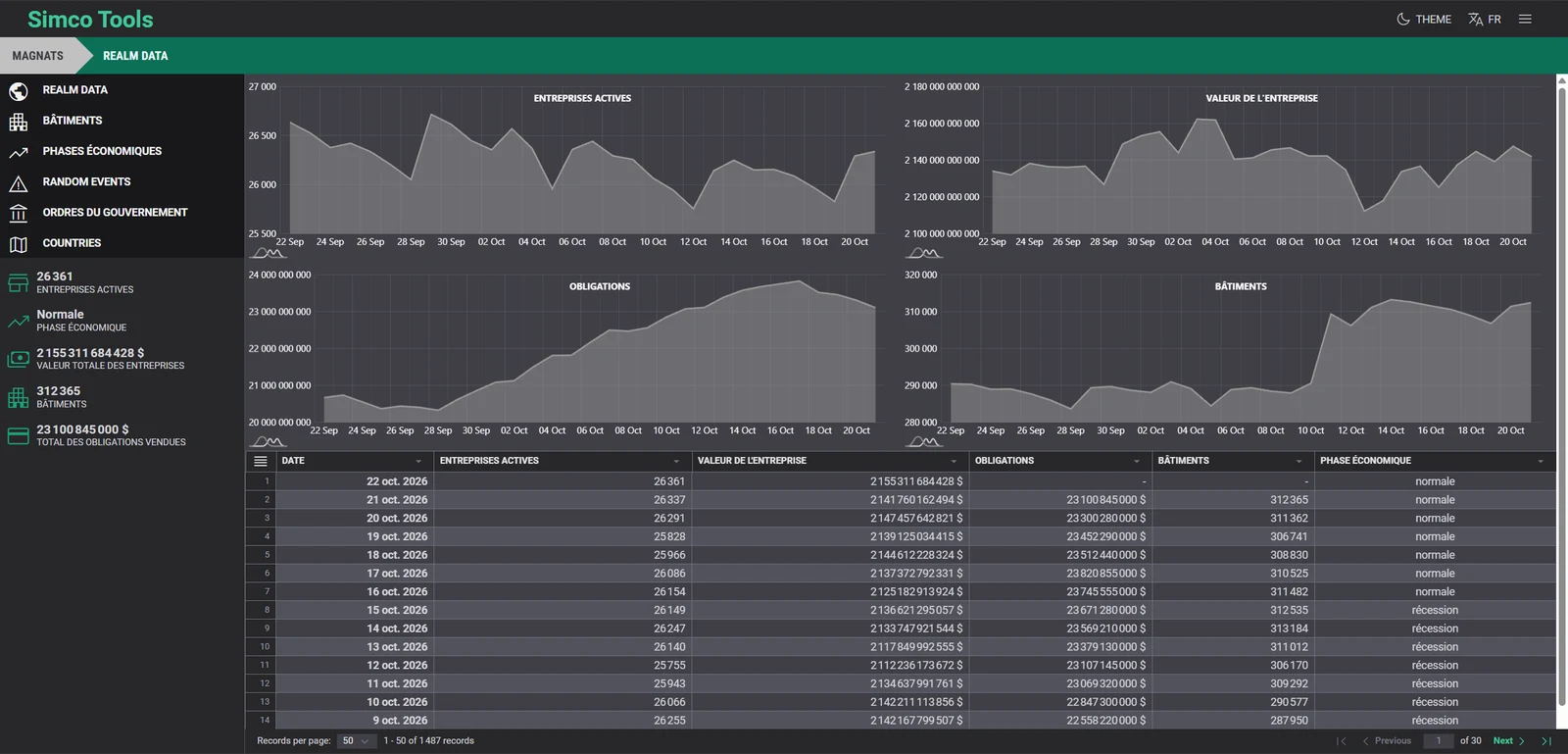Open the Entreprises Actives column dropdown arrow
This screenshot has height=754, width=1568.
point(676,461)
